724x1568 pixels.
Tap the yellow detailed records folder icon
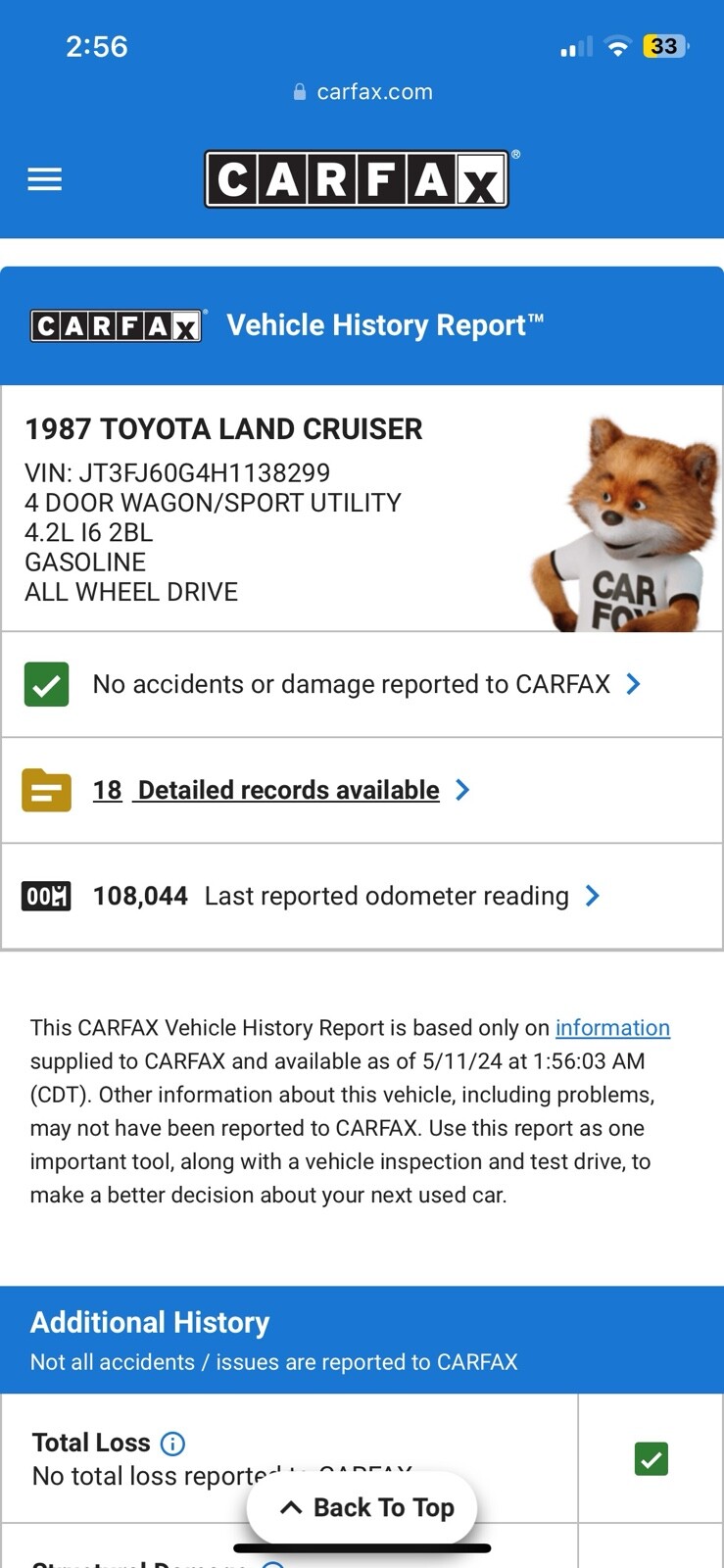tap(46, 790)
